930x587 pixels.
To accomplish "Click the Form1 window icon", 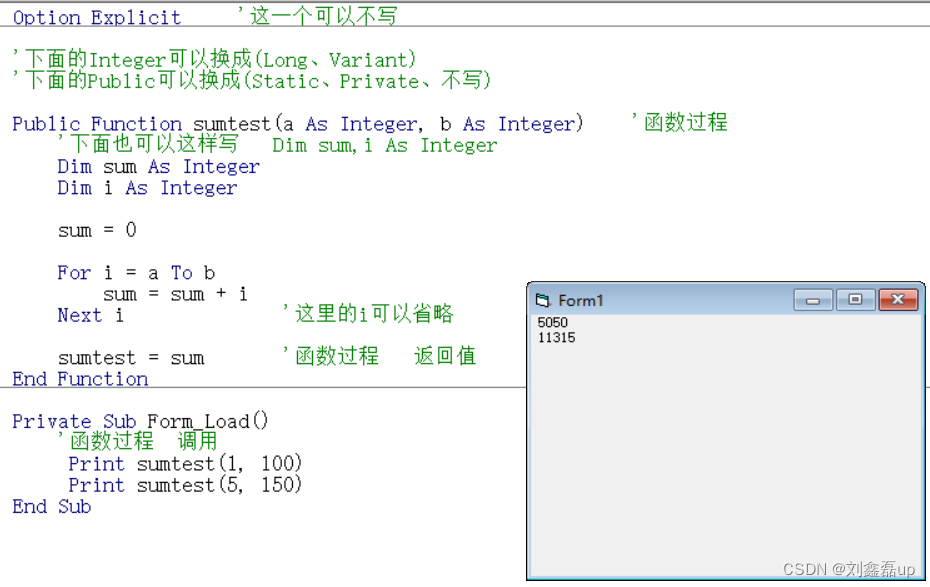I will point(542,301).
